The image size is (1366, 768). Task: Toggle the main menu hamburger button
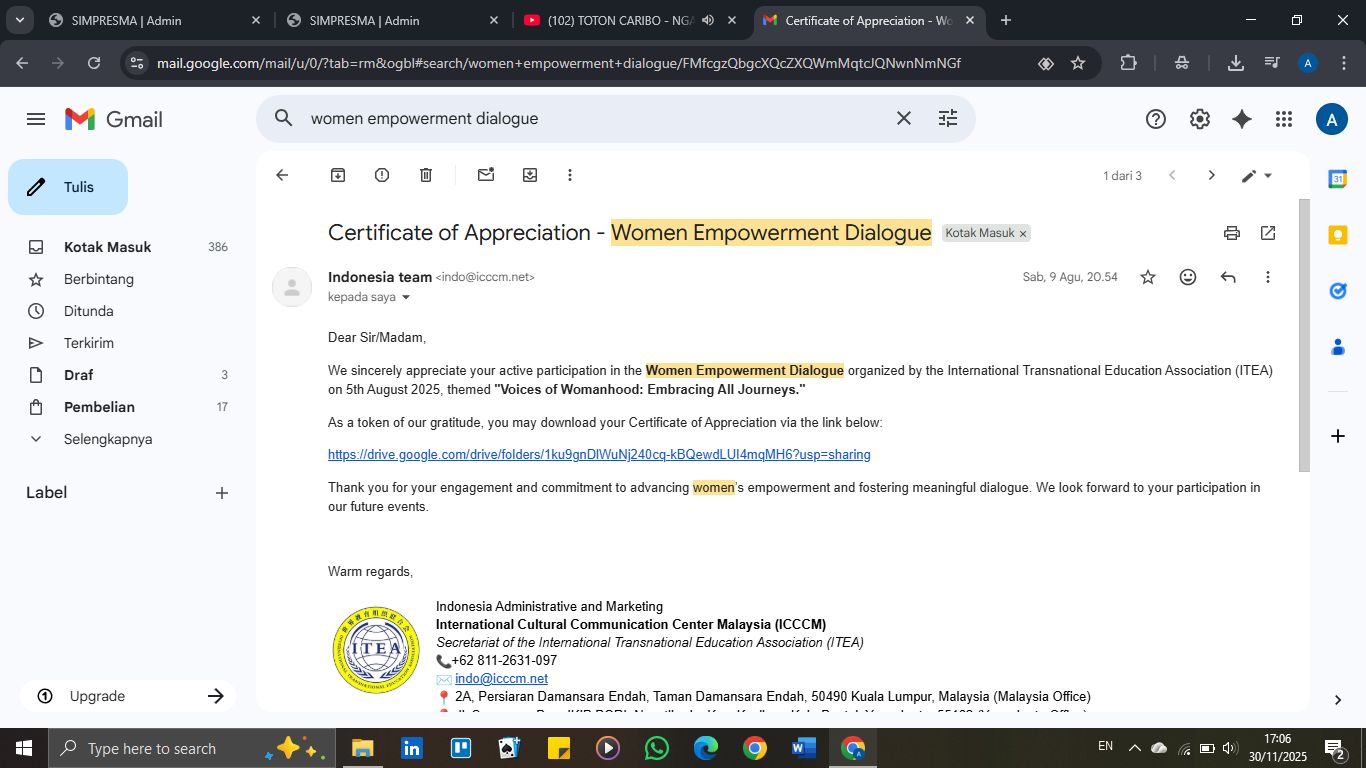click(36, 119)
